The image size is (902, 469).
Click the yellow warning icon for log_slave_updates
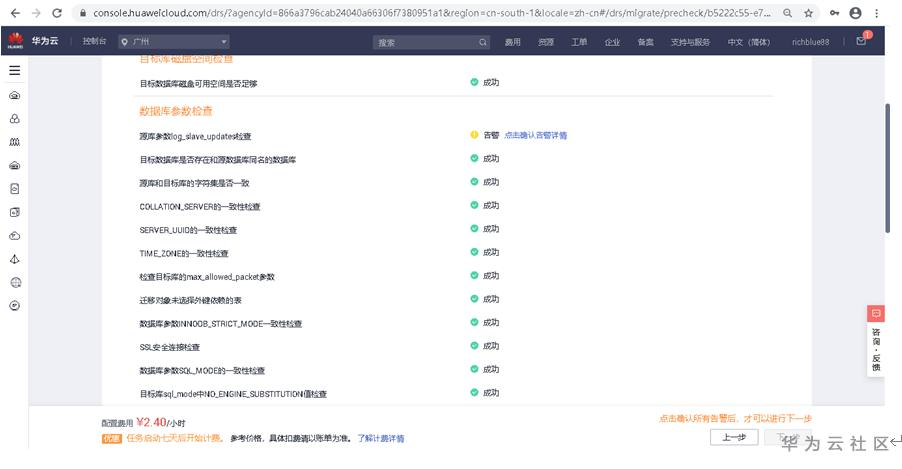pyautogui.click(x=474, y=135)
